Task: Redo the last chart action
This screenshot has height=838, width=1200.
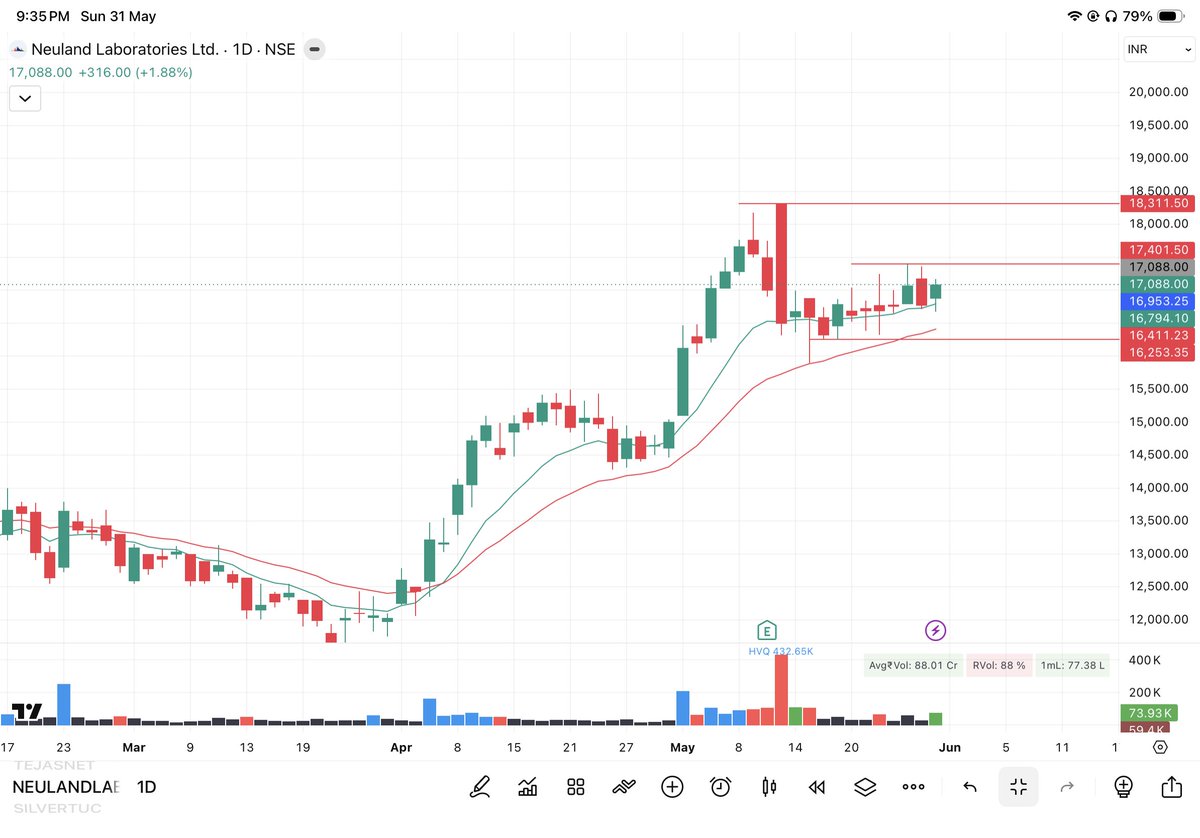Action: (x=1067, y=787)
